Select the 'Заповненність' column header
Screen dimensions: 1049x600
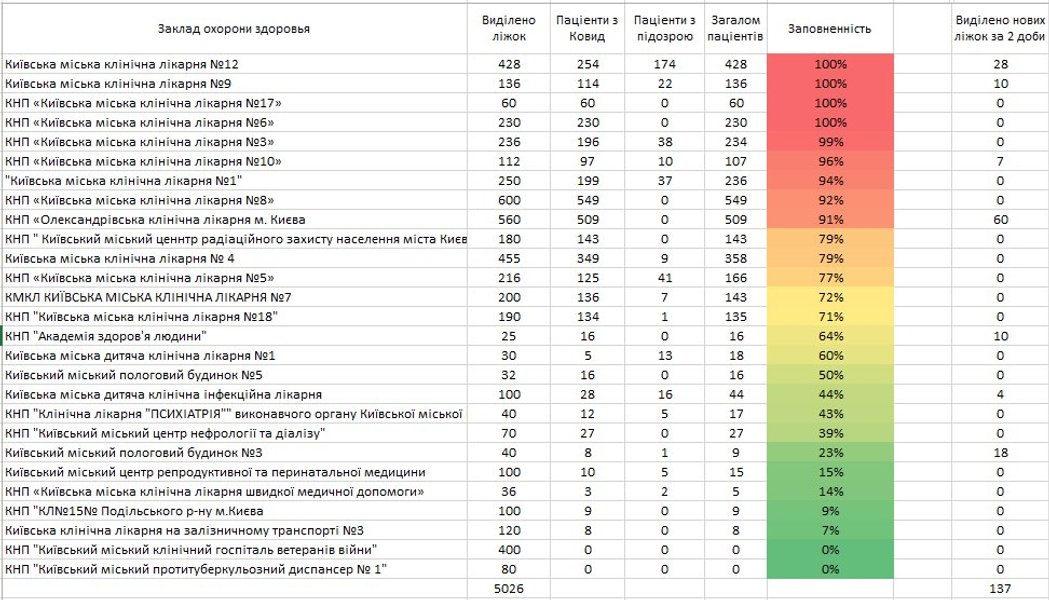click(x=830, y=29)
